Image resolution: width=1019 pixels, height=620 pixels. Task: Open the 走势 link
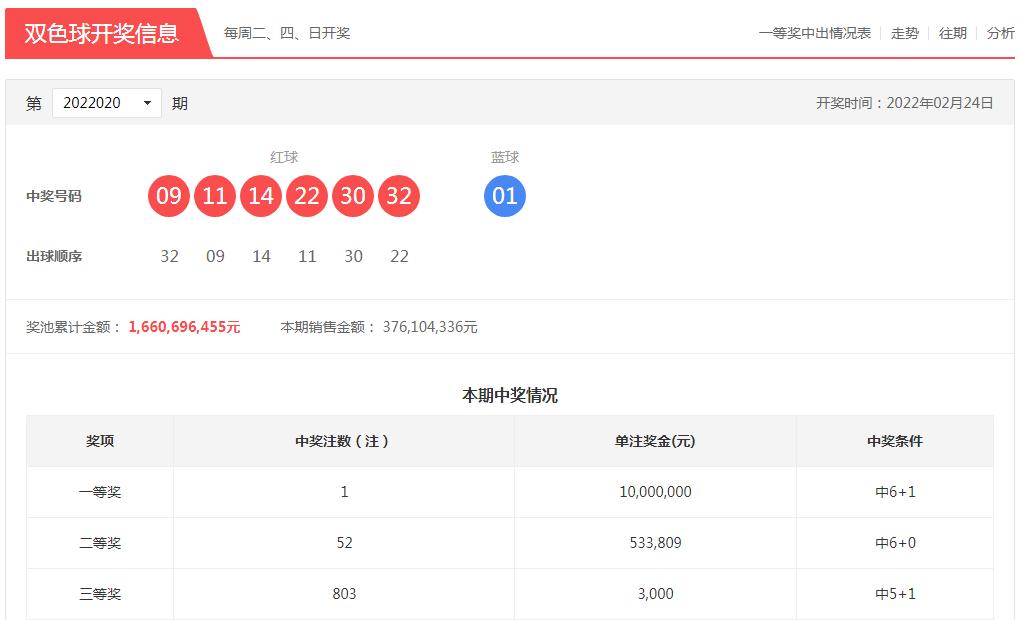[x=905, y=33]
